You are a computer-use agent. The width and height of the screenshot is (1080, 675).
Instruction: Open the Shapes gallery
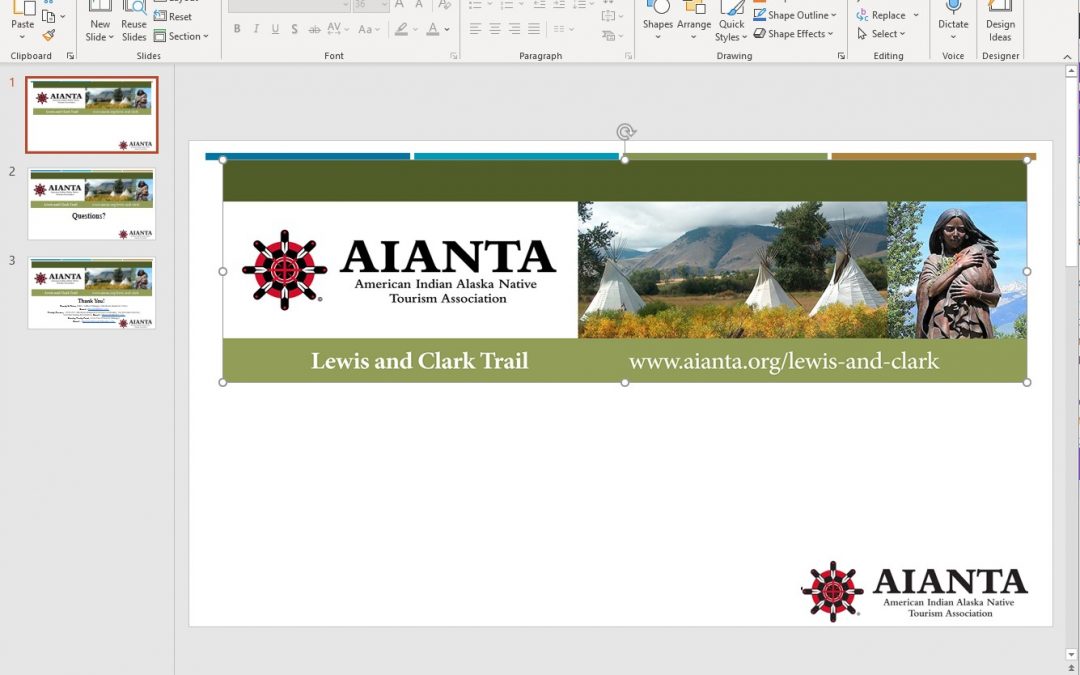[x=658, y=21]
